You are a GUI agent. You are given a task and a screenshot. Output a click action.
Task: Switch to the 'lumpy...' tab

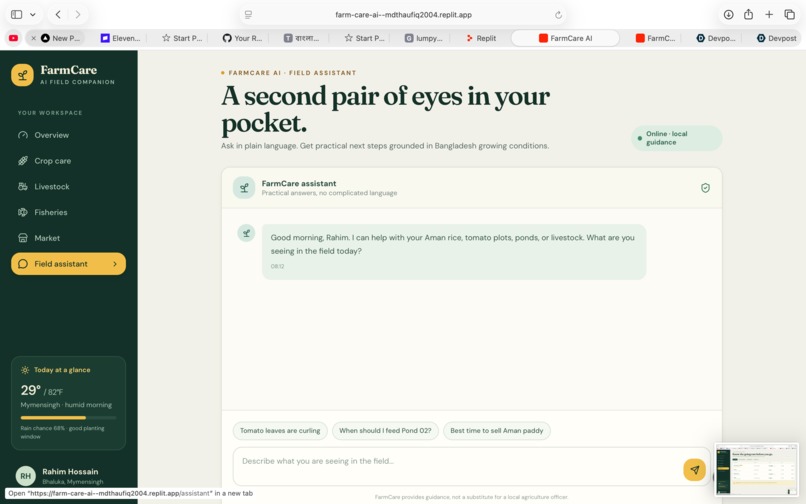coord(424,38)
